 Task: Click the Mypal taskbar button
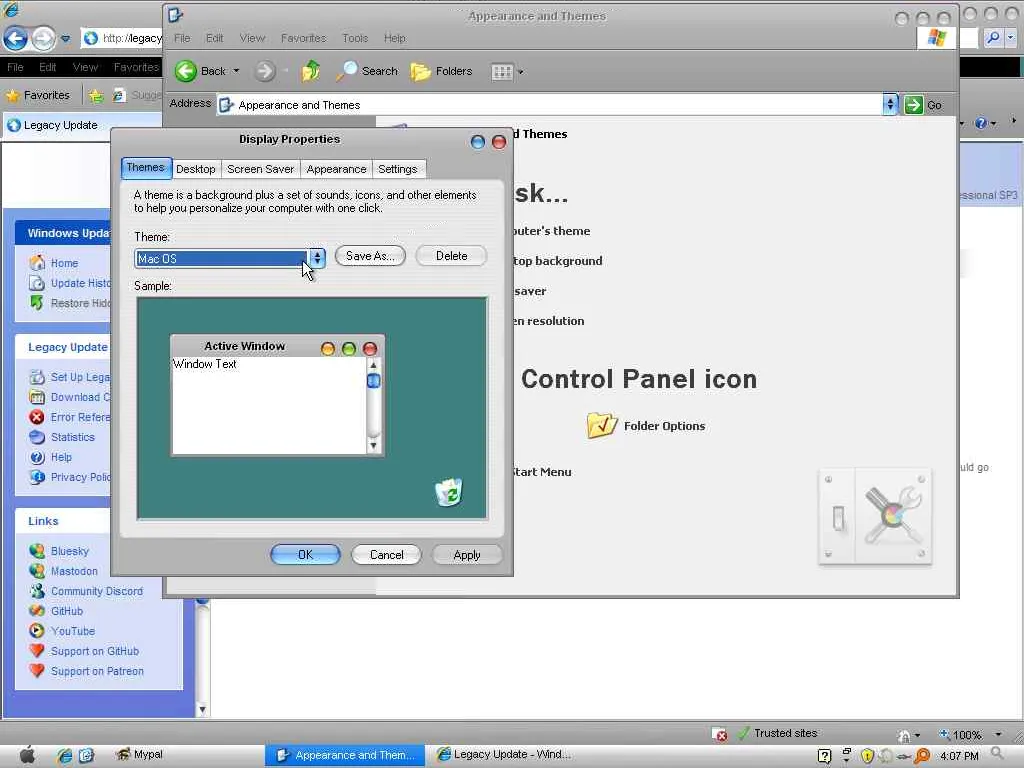[140, 754]
